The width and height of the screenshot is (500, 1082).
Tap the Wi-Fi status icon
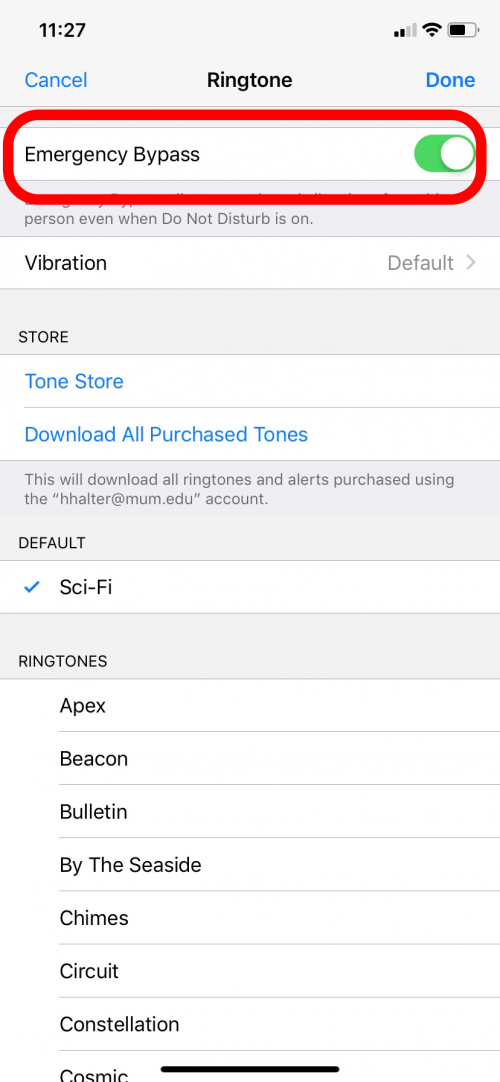(432, 30)
